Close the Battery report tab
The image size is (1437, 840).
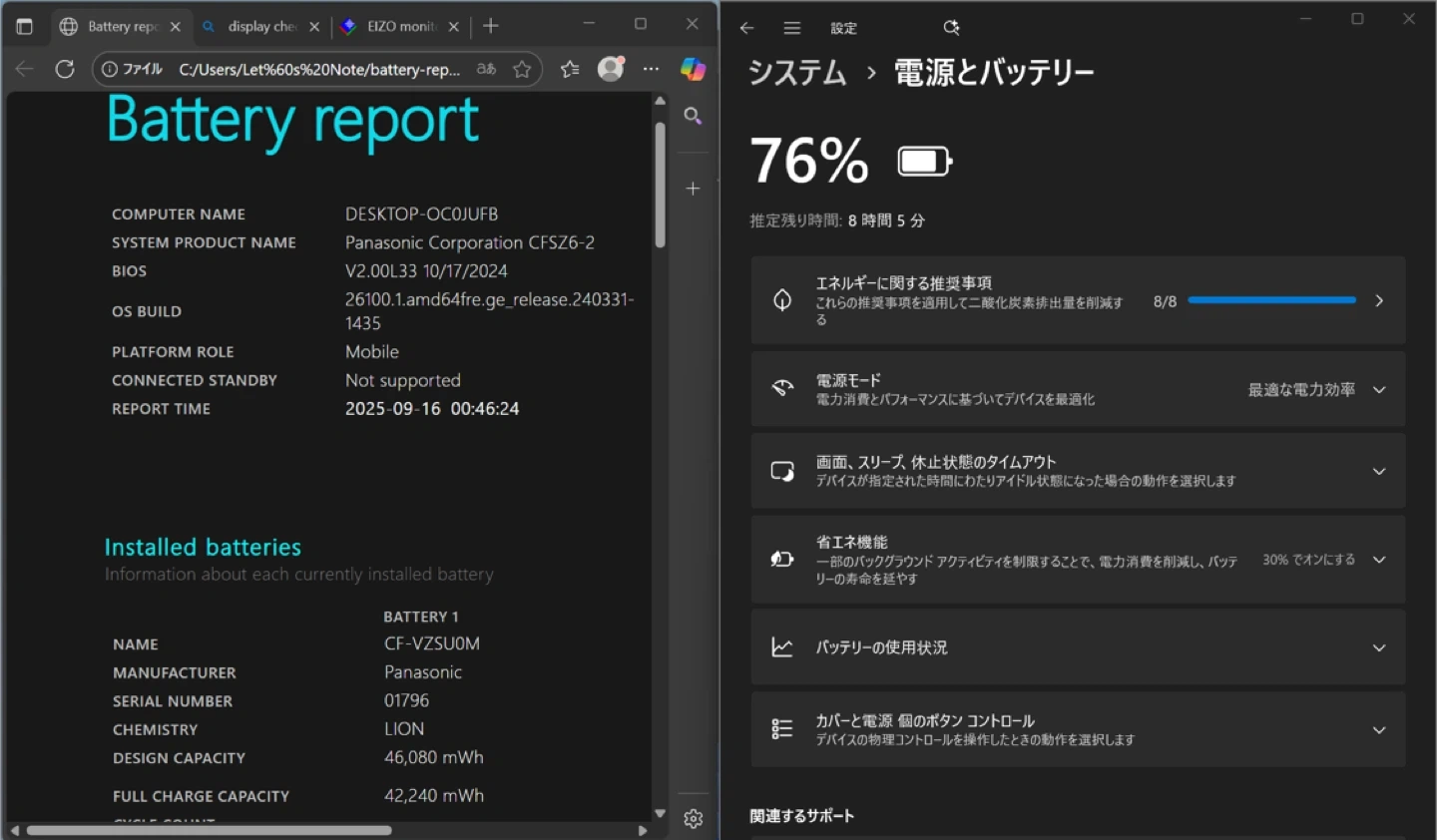176,27
